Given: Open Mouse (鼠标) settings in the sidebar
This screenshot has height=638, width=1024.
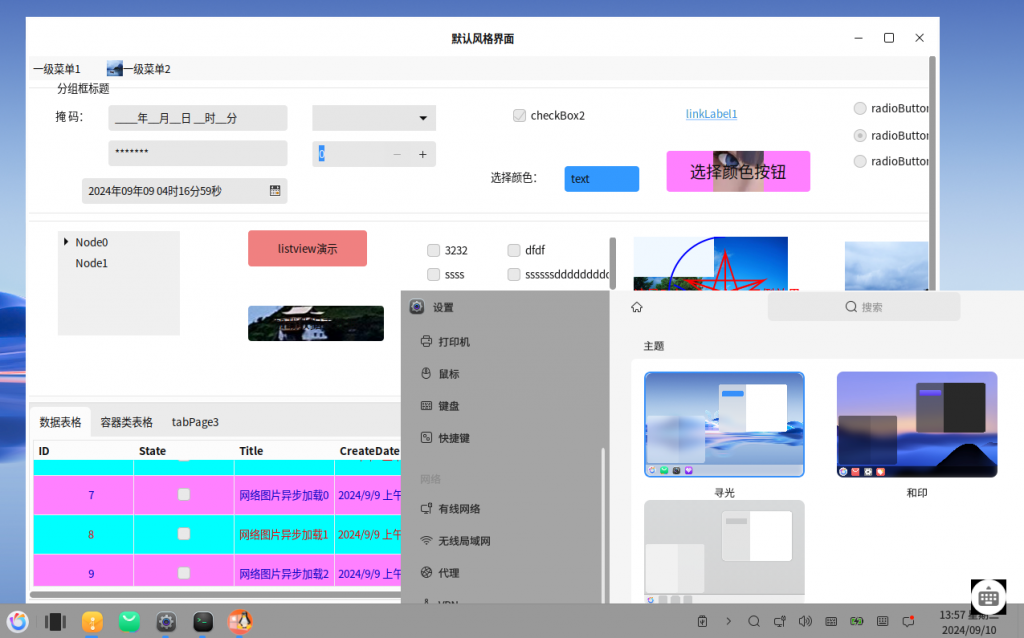Looking at the screenshot, I should [x=452, y=373].
